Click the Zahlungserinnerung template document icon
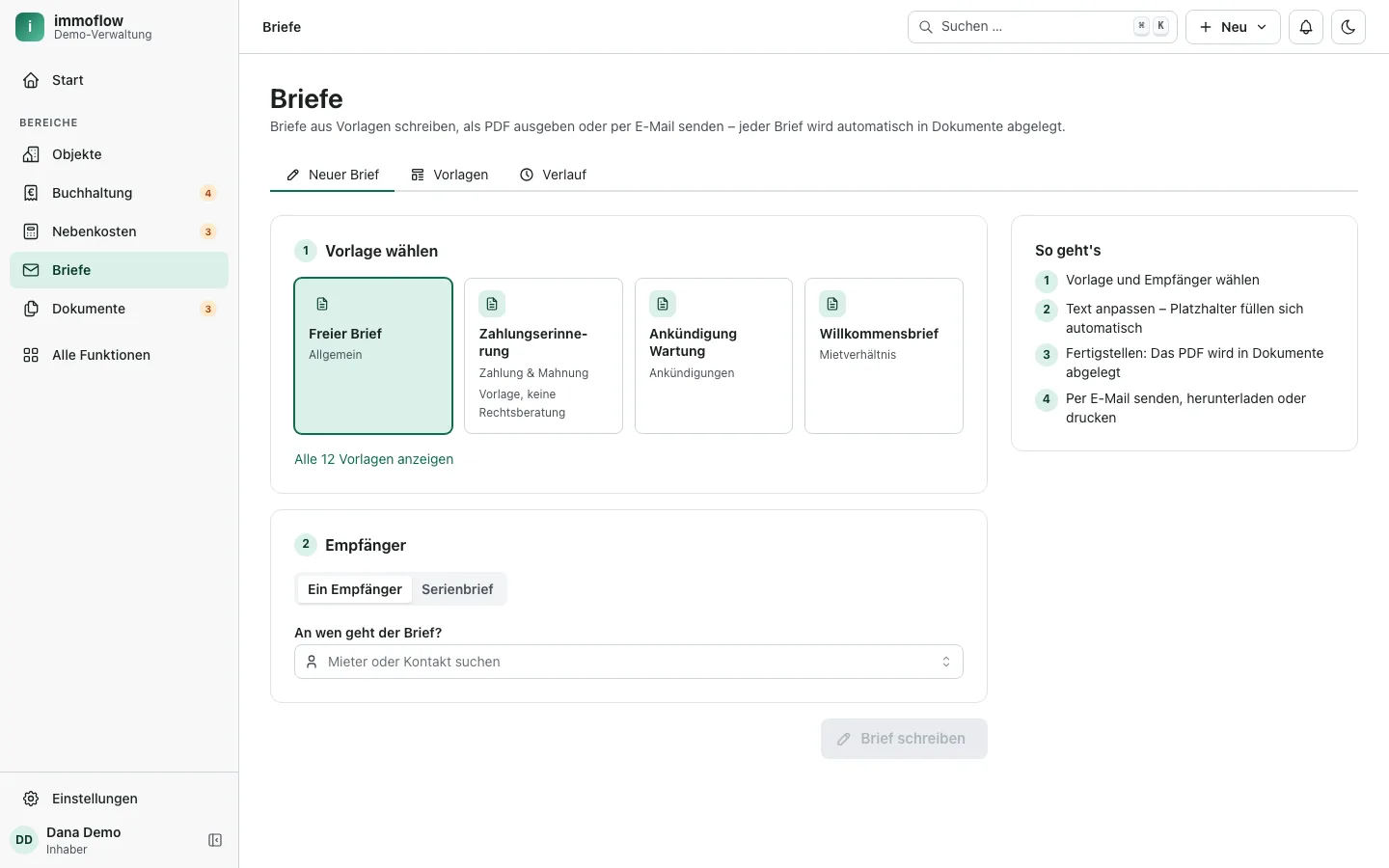The height and width of the screenshot is (868, 1389). [x=492, y=304]
